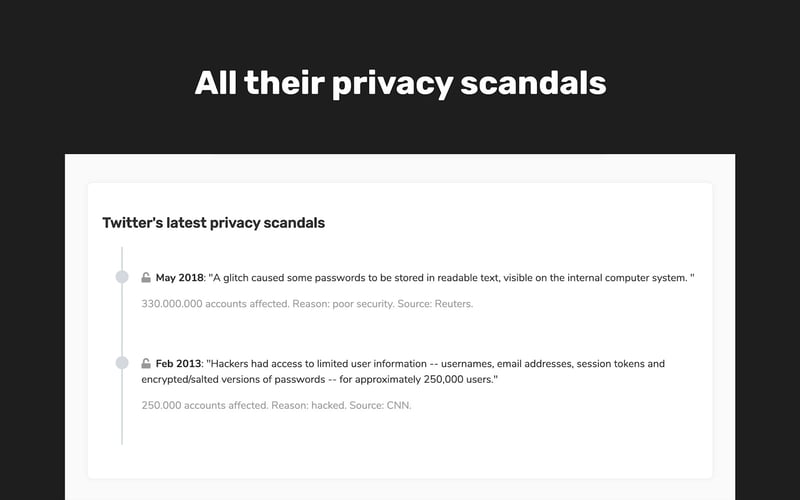This screenshot has width=800, height=500.
Task: Click the vertical timeline line between both entries
Action: coord(122,320)
